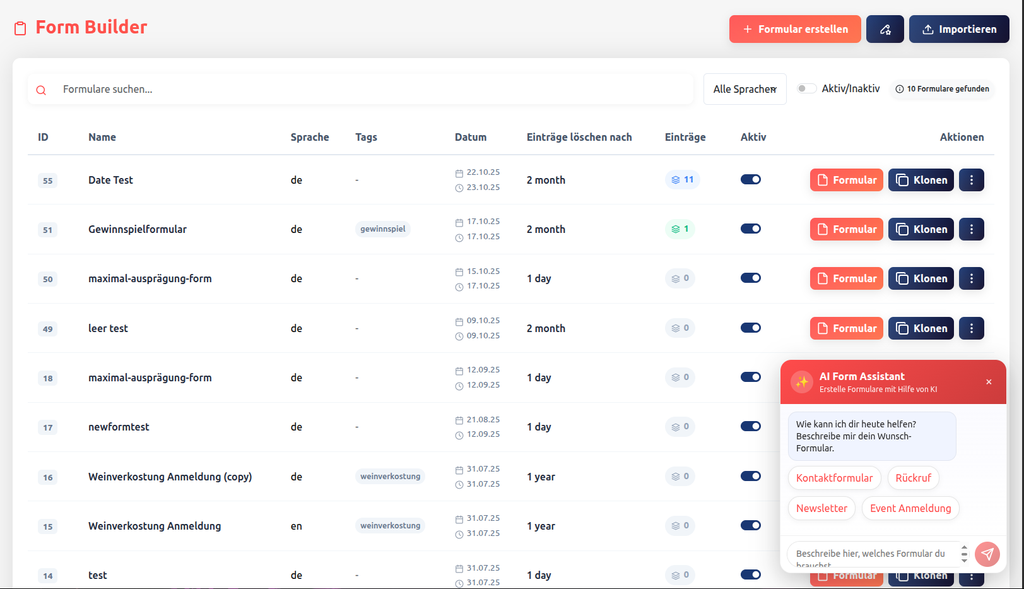Click the form name Weinverkostung Anmeldung (copy)
This screenshot has height=589, width=1024.
coord(170,477)
